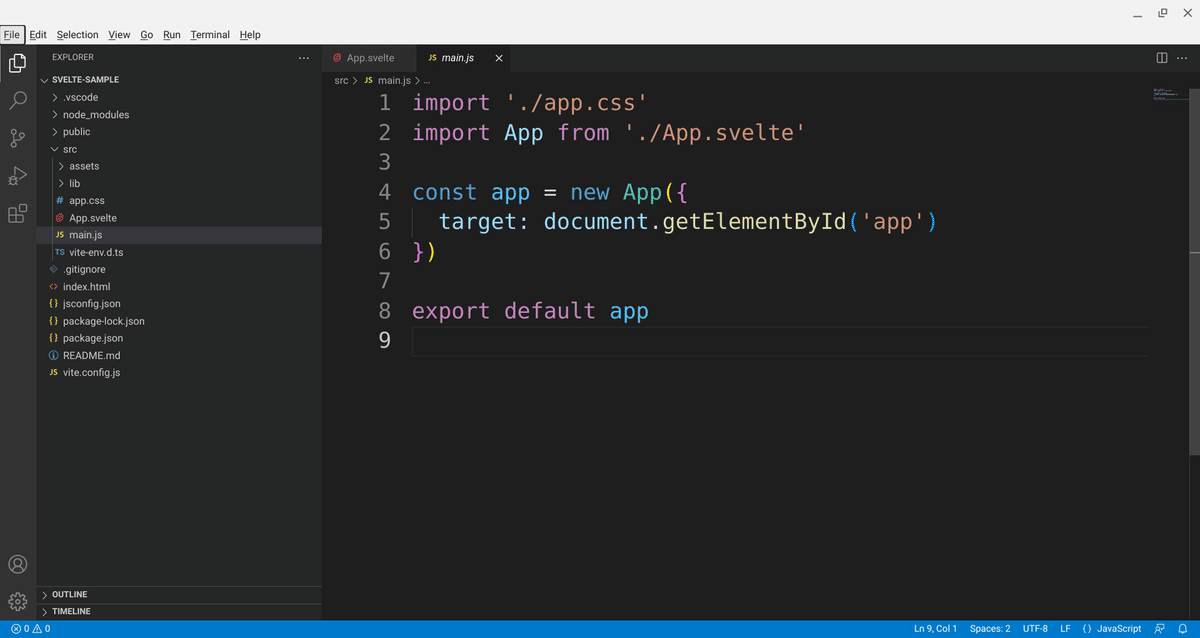
Task: Collapse the SVELTE-SAMPLE project section
Action: [x=179, y=80]
